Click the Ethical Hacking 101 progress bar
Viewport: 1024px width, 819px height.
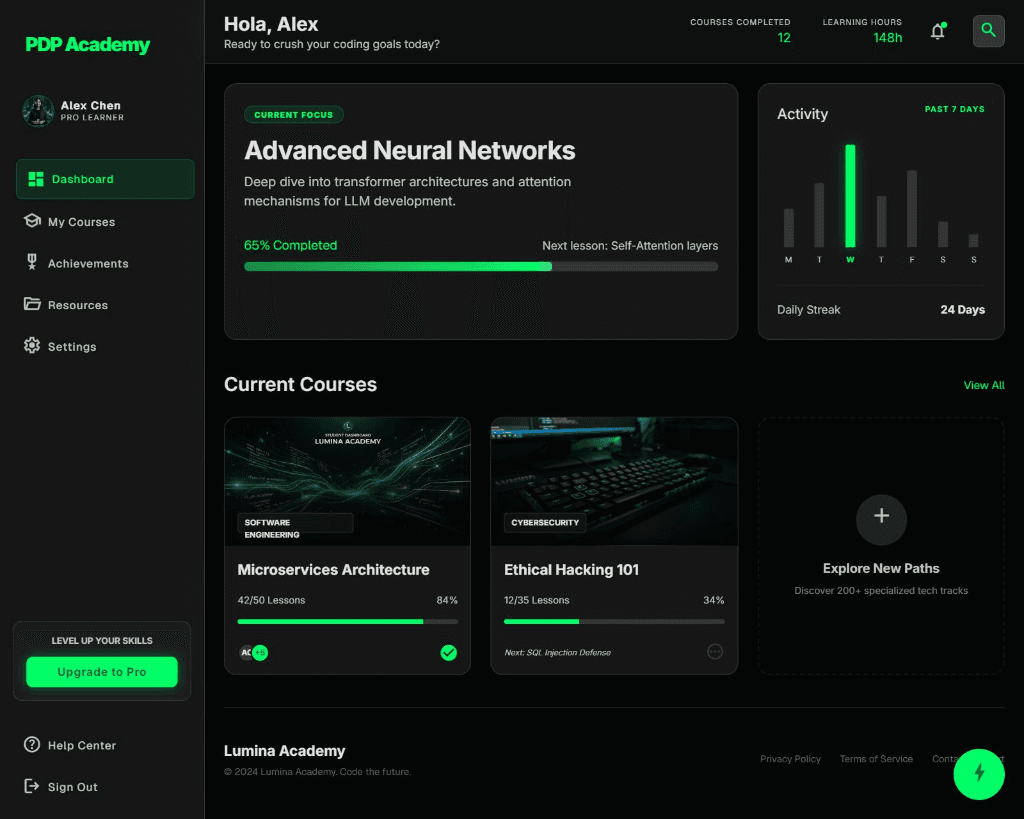614,622
